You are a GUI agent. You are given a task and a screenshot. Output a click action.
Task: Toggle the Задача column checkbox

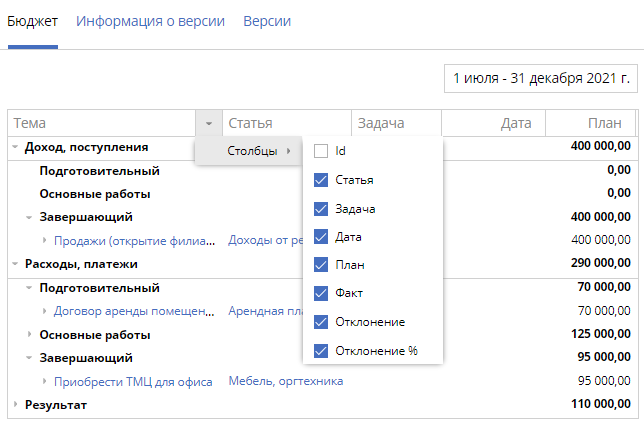(320, 209)
